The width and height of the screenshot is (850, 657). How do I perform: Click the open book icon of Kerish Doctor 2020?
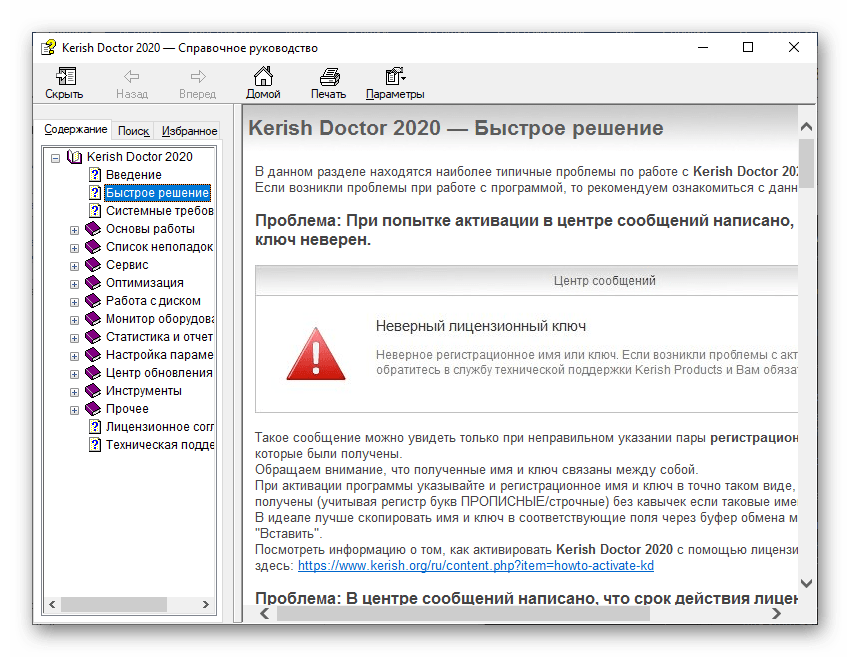(74, 157)
